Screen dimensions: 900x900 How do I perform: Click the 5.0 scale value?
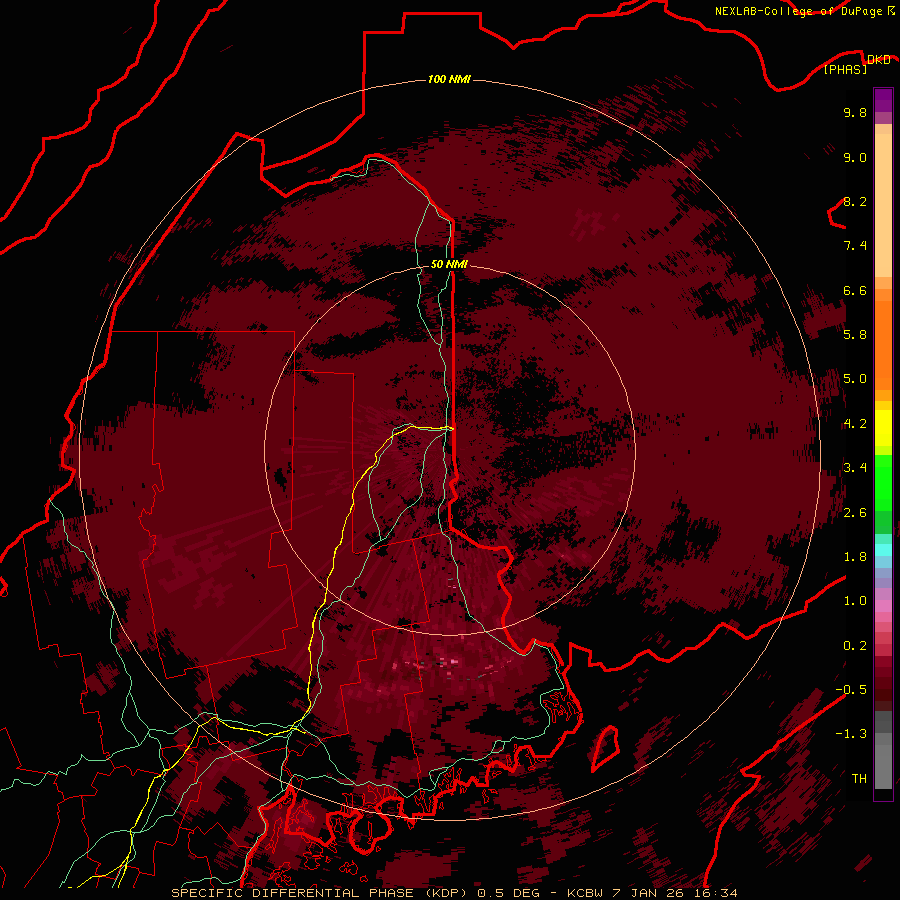pyautogui.click(x=855, y=379)
